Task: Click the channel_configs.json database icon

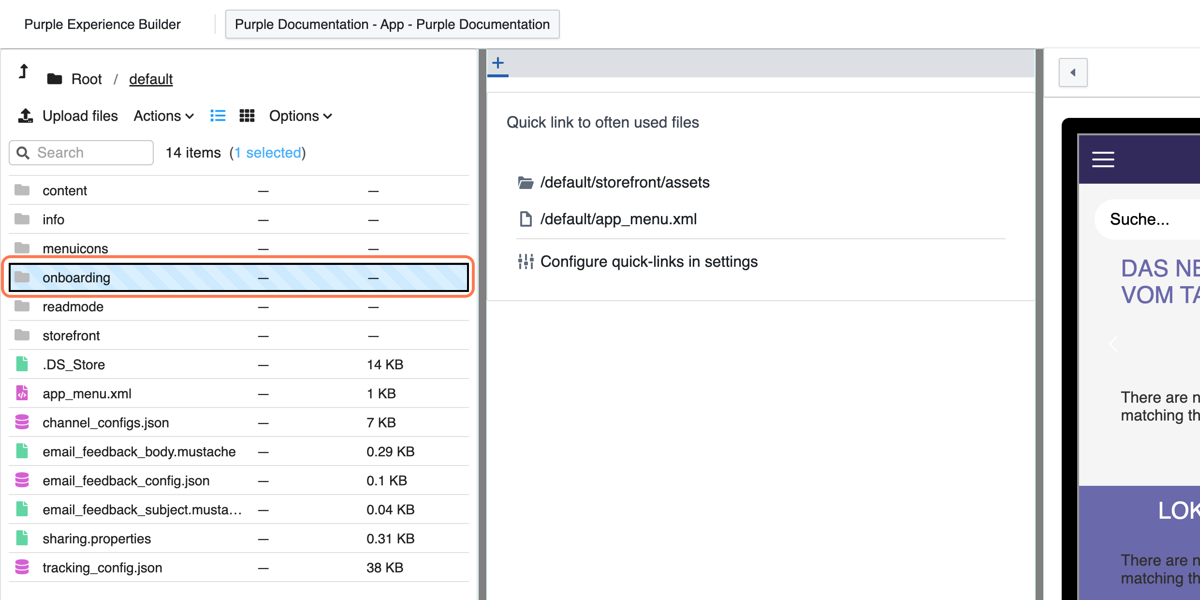Action: (x=22, y=422)
